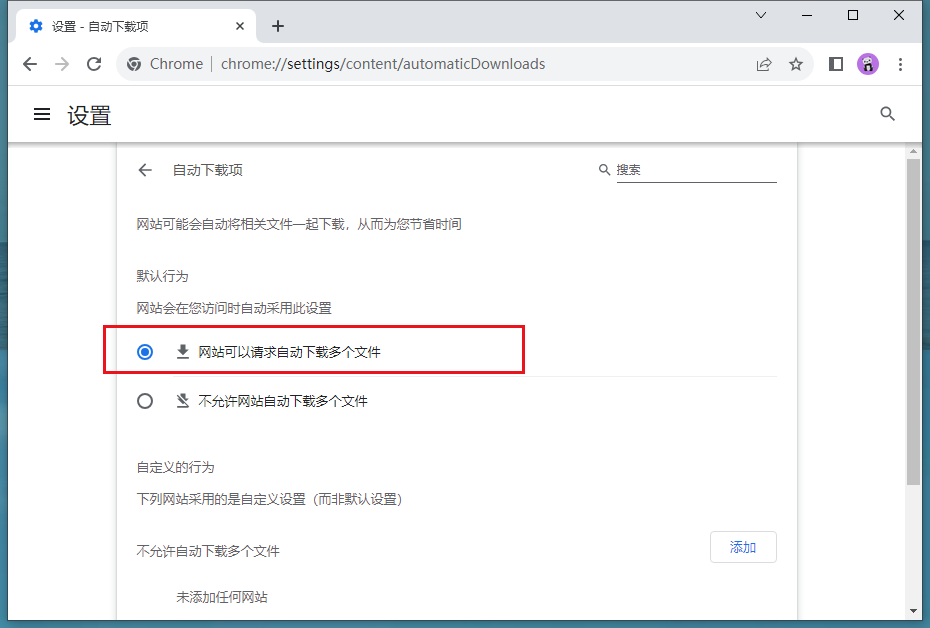
Task: Click the 搜索 input field
Action: 696,170
